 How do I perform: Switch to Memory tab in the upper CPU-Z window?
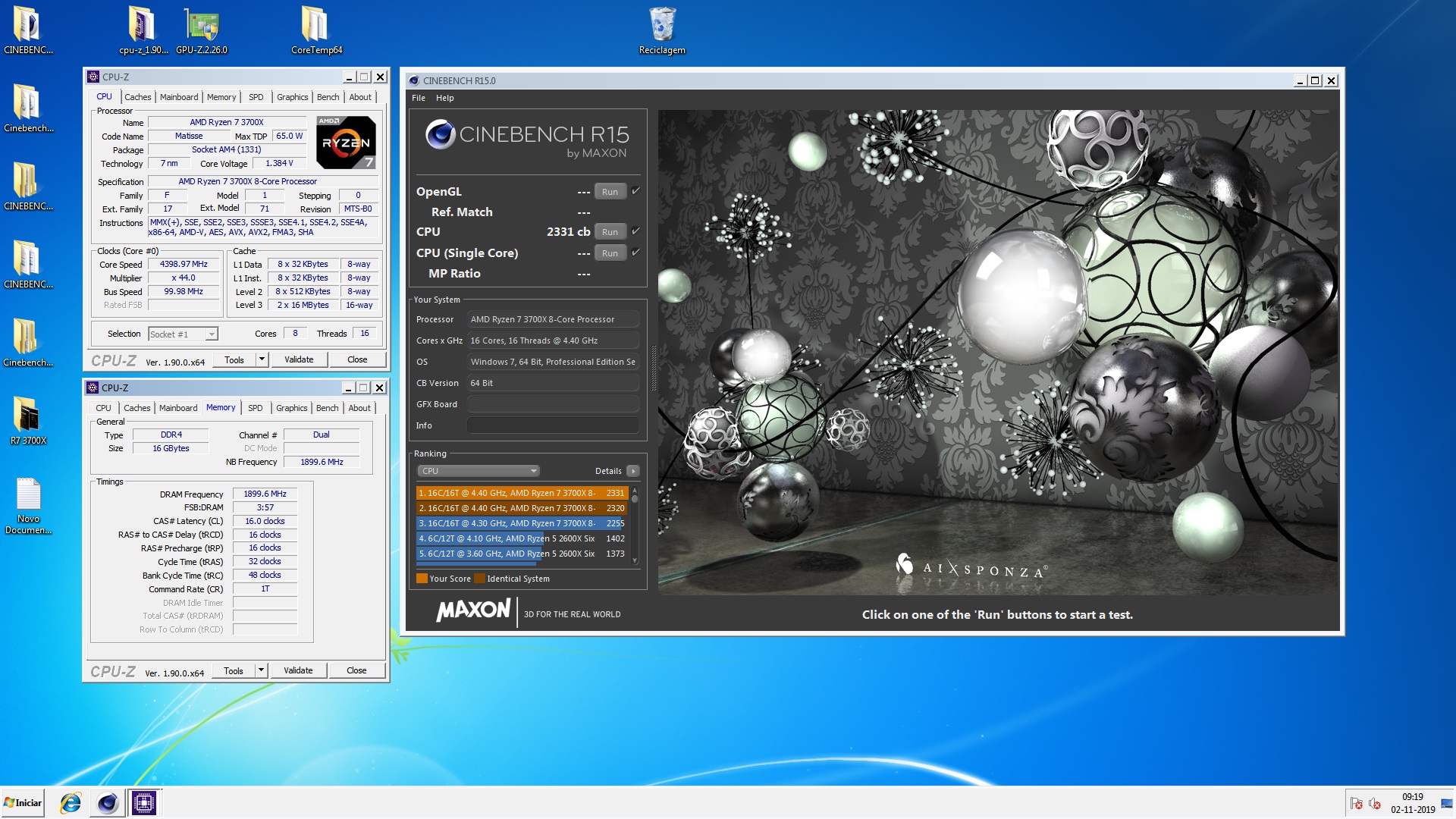click(221, 97)
